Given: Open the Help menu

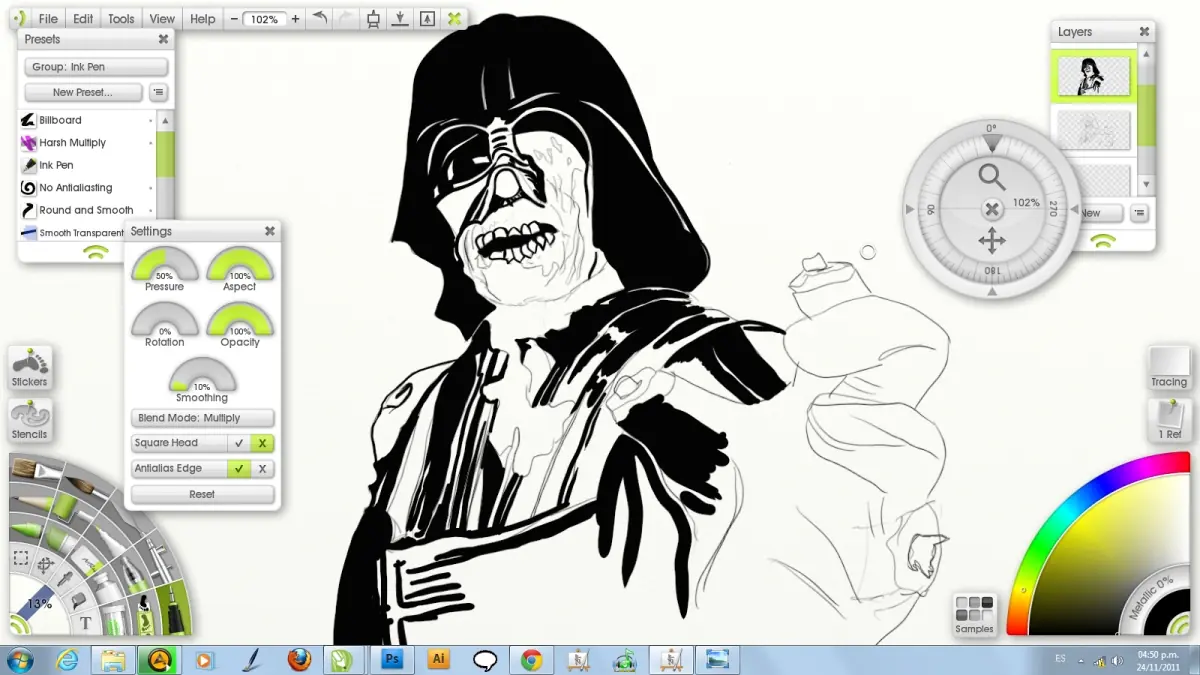Looking at the screenshot, I should (202, 19).
